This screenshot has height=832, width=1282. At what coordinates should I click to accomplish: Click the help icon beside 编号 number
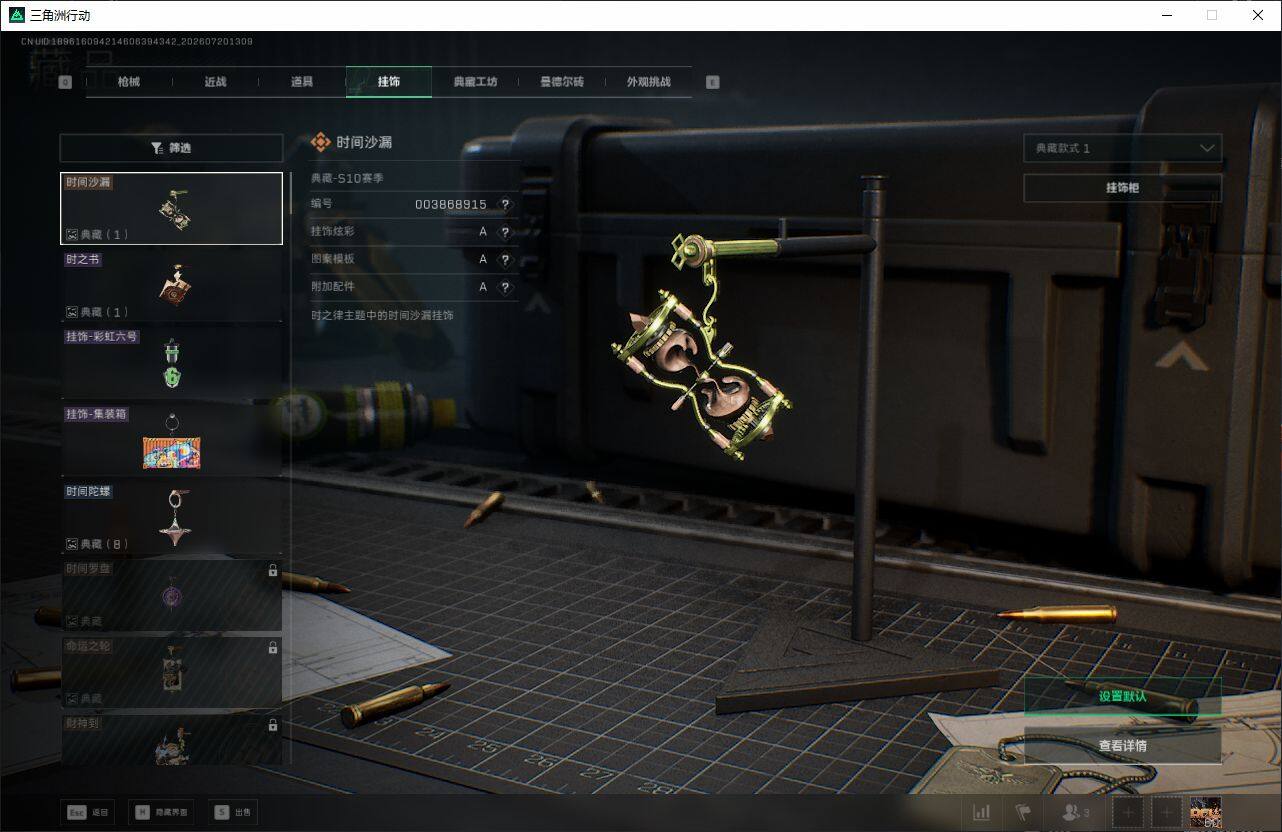pos(505,204)
